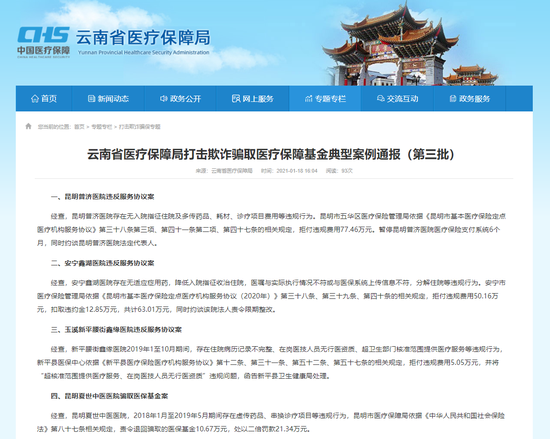Screen dimensions: 550x439
Task: Click the paragraph line mentioning 5.05万元
Action: (x=268, y=363)
